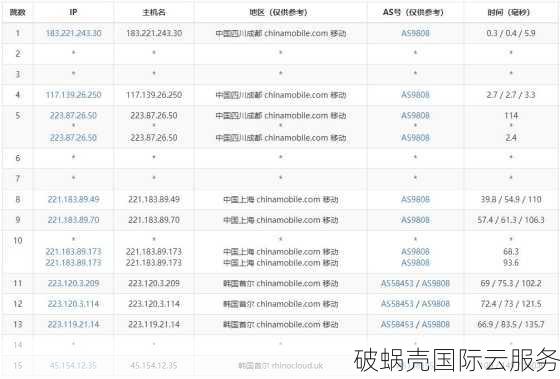
Task: Select the time value 2.7 / 2.7 / 3.3
Action: (x=511, y=95)
